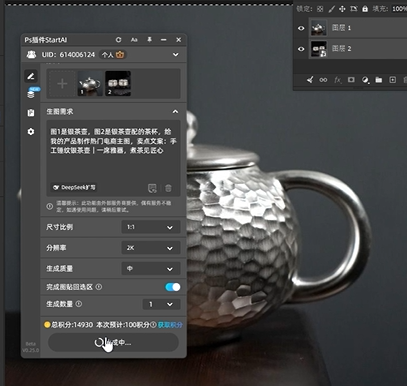
Task: Open the 生成数量 dropdown showing 1
Action: [x=161, y=304]
